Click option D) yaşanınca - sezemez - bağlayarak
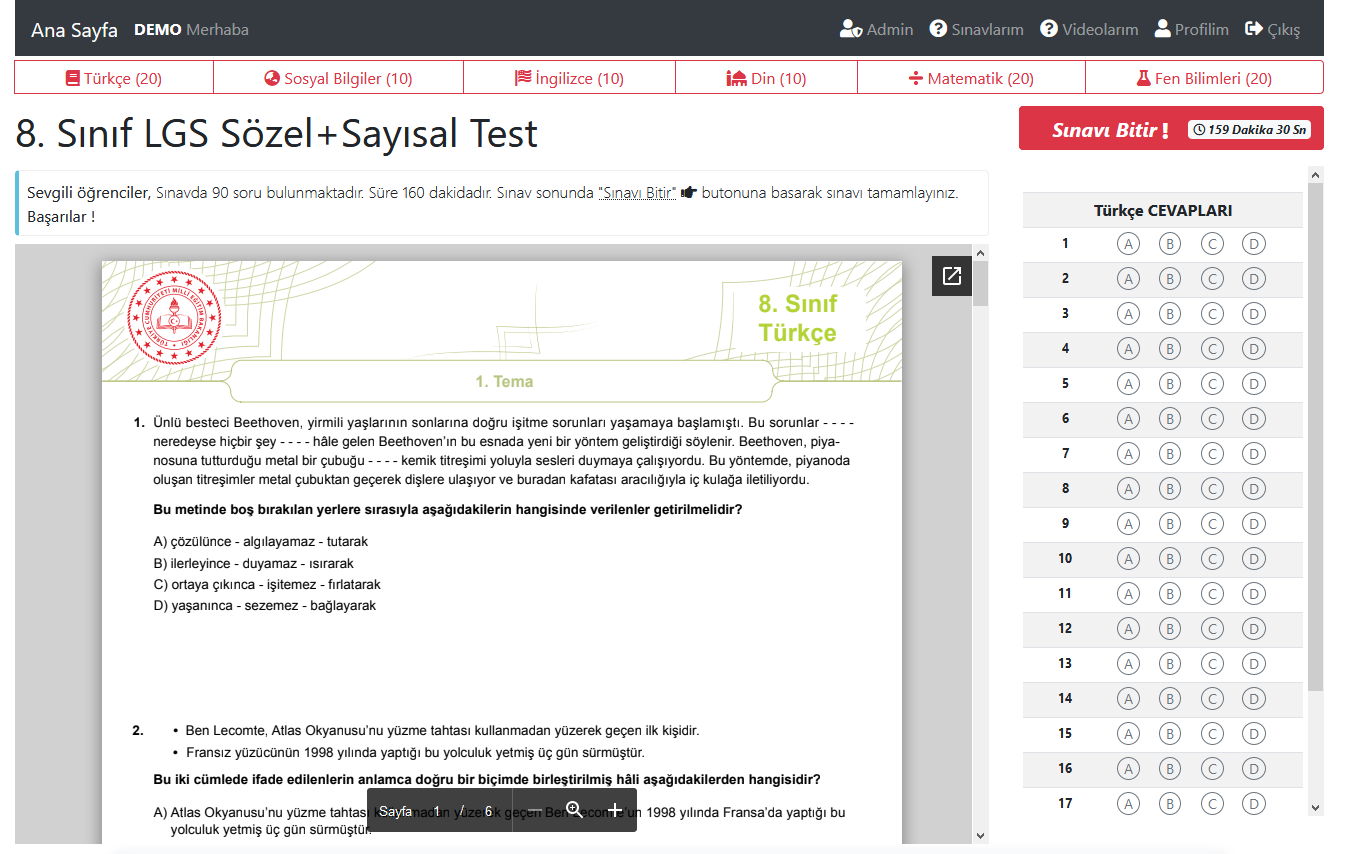The image size is (1349, 854). pyautogui.click(x=265, y=605)
